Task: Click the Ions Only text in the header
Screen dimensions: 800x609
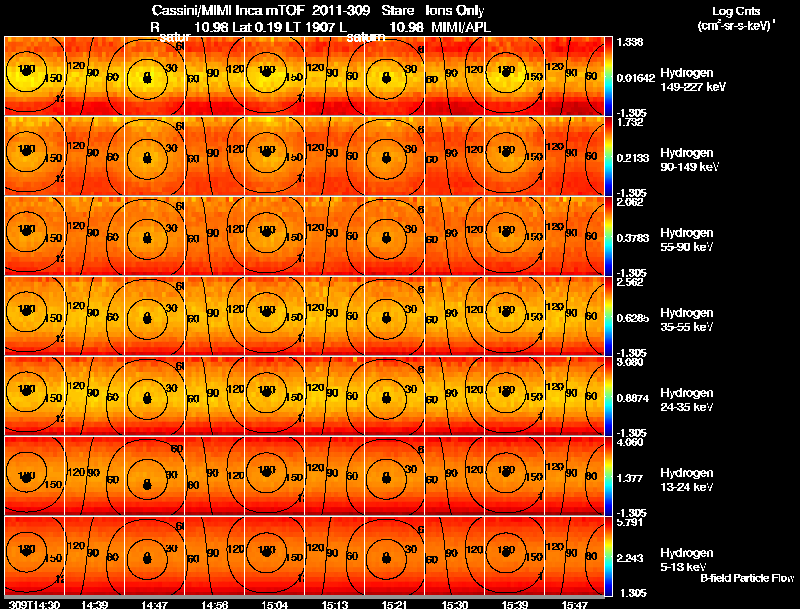Action: (x=454, y=11)
